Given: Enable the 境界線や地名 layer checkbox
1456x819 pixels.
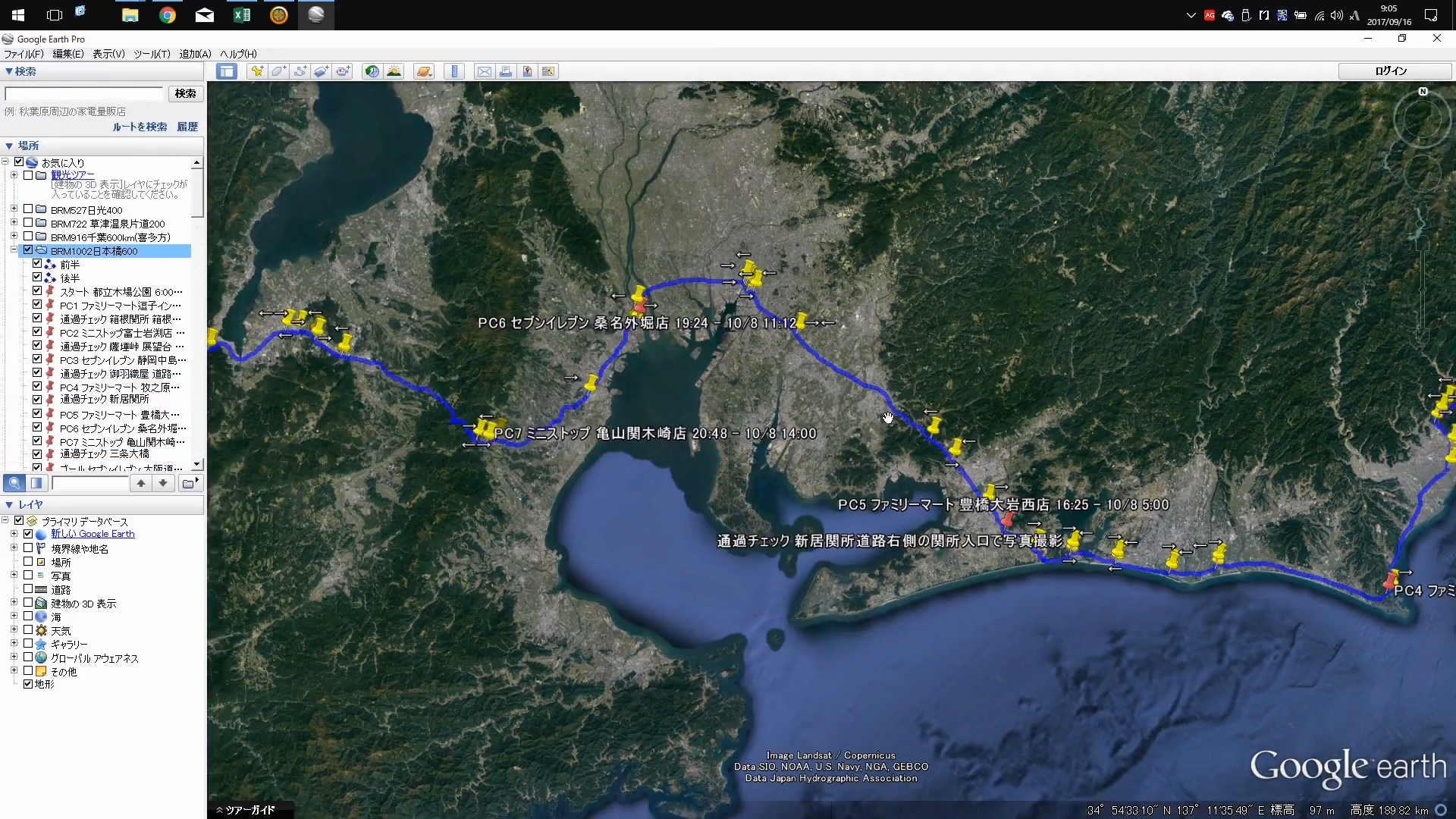Looking at the screenshot, I should pyautogui.click(x=28, y=548).
